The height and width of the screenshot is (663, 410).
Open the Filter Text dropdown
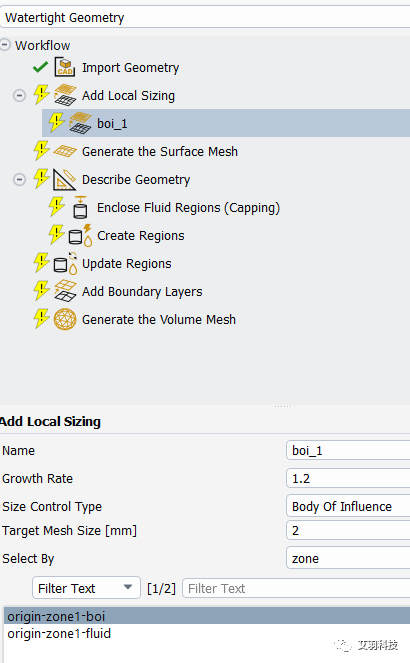point(86,588)
